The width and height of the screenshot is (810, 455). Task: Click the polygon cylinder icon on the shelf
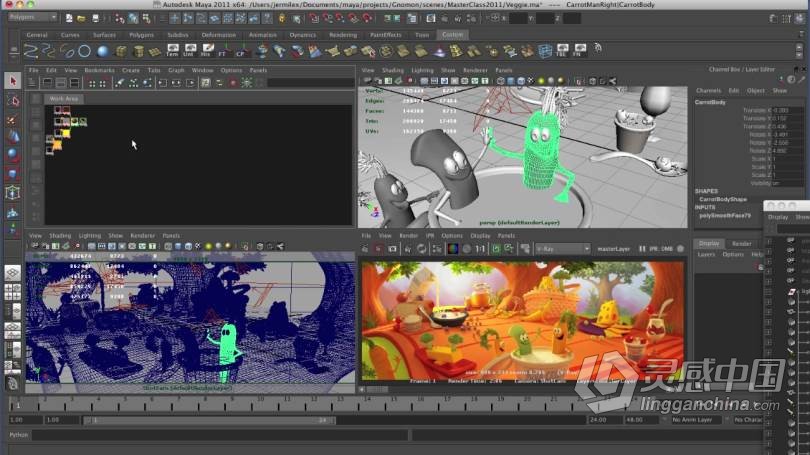coord(138,51)
